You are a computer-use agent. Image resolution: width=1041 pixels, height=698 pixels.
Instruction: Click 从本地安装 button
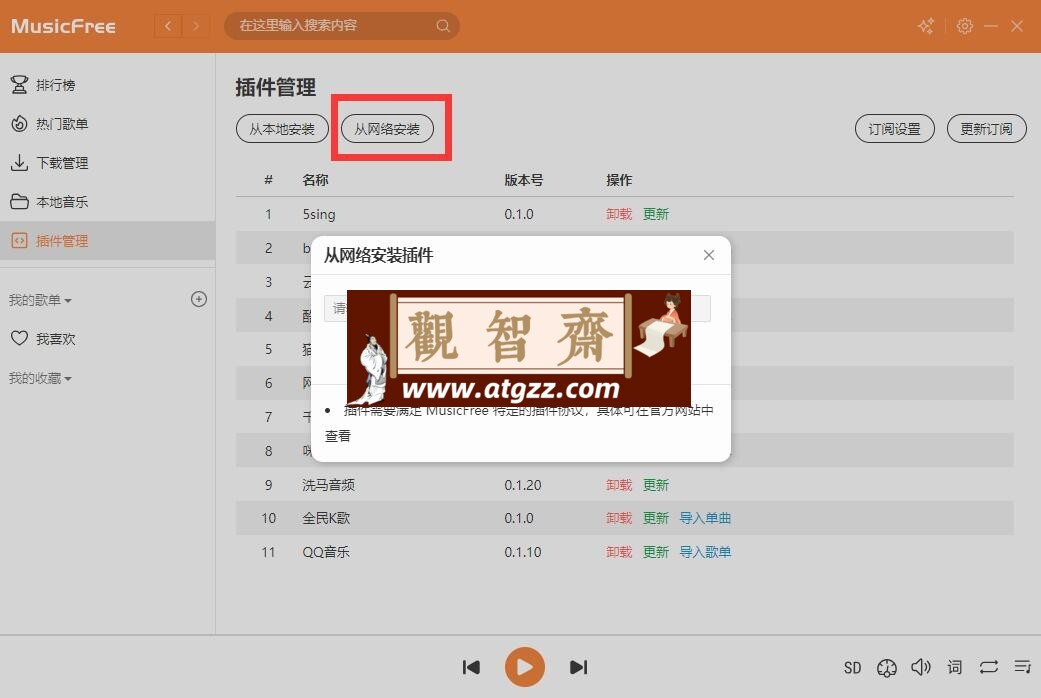282,129
